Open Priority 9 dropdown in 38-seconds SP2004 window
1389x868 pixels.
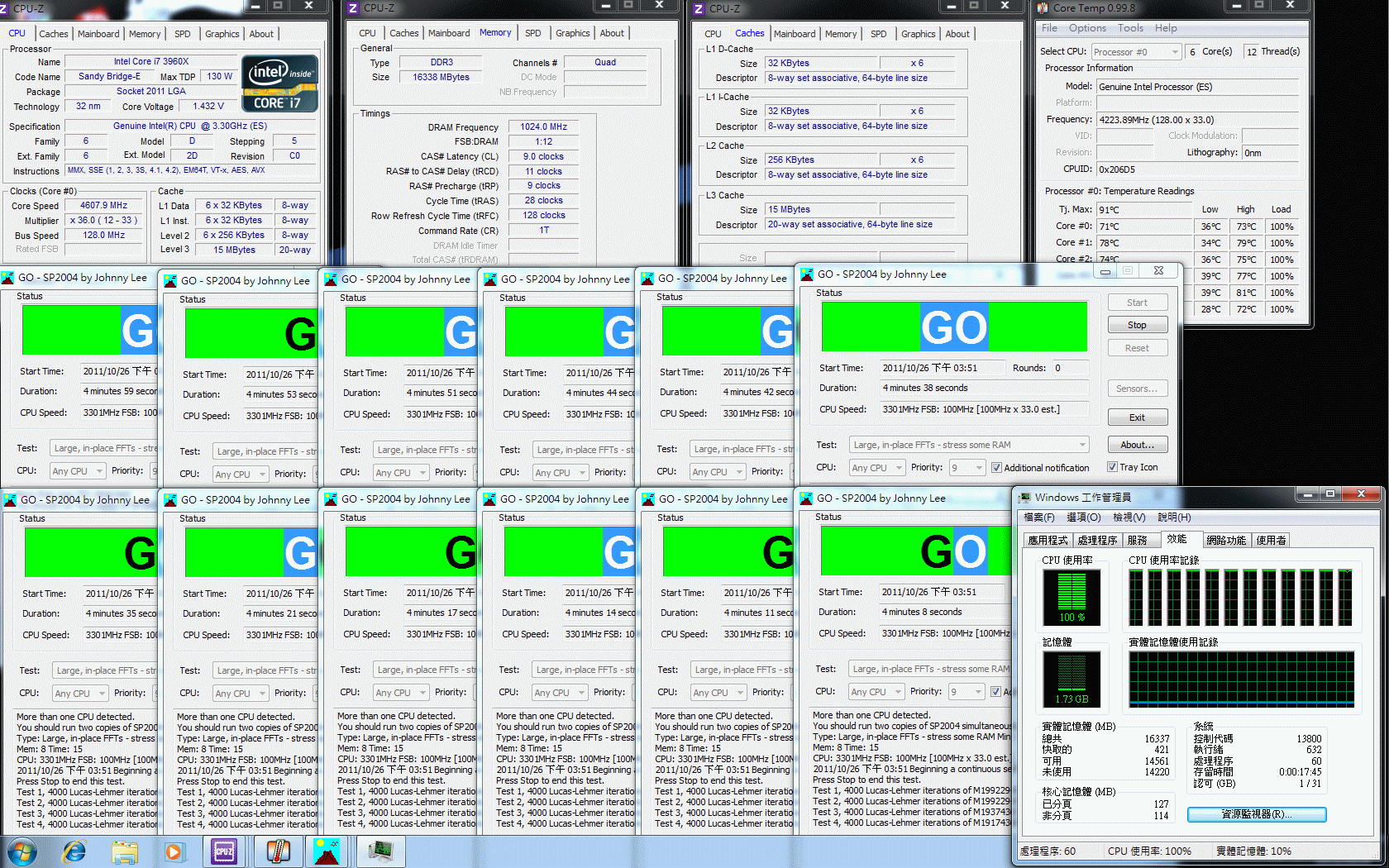tap(967, 468)
